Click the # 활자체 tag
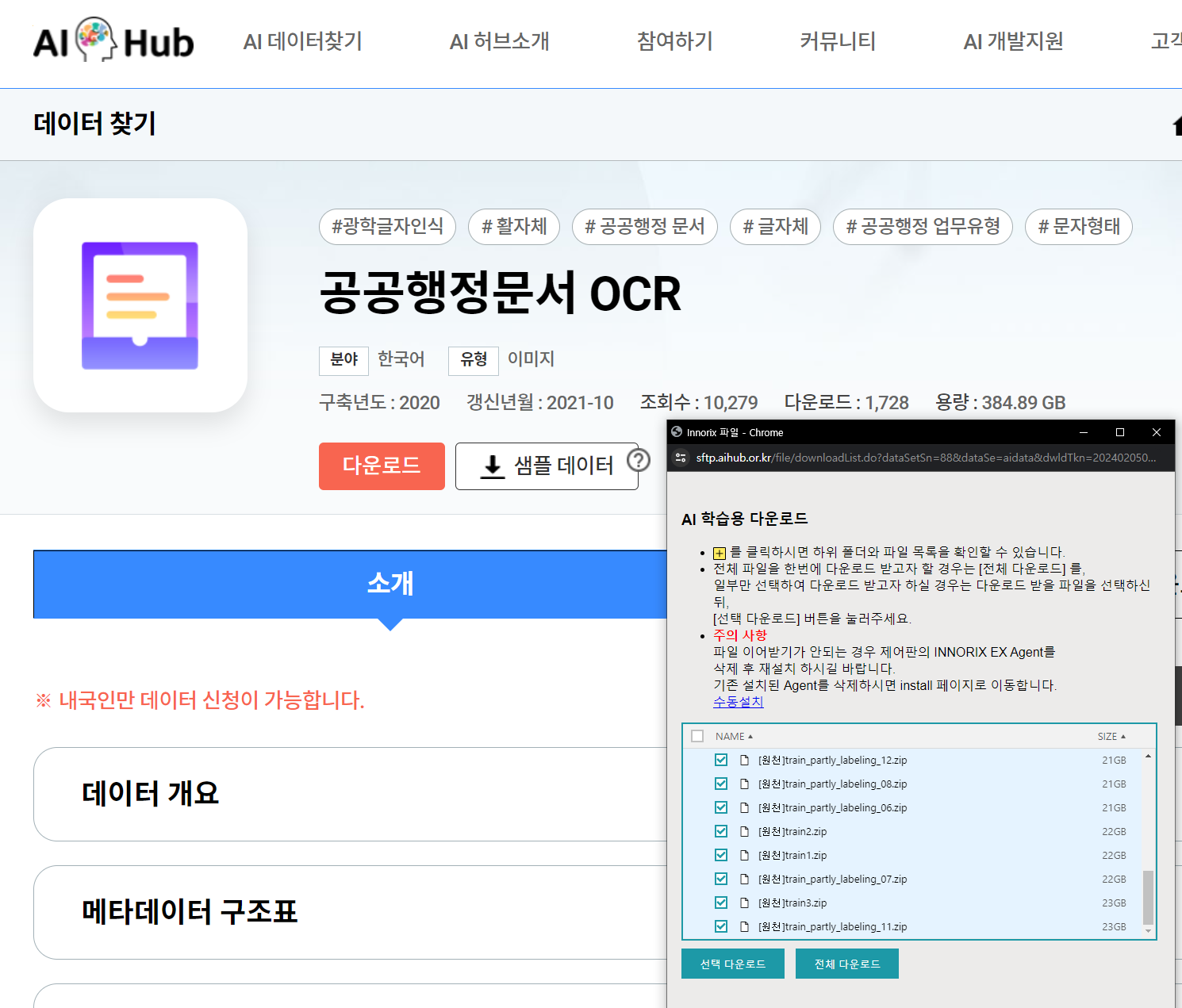Screen dimensions: 1182x1008 click(514, 227)
